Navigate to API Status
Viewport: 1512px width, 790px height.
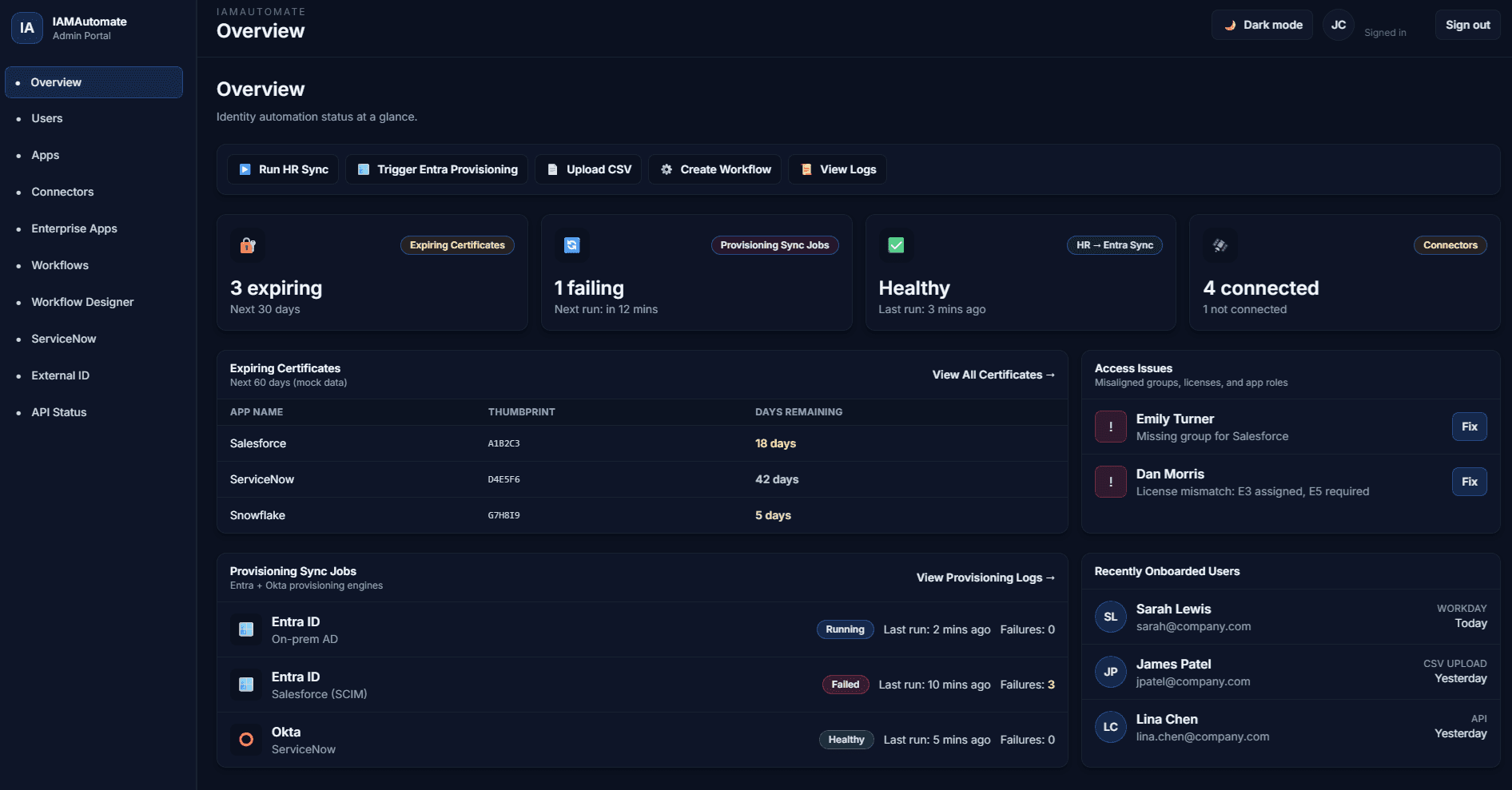coord(58,412)
